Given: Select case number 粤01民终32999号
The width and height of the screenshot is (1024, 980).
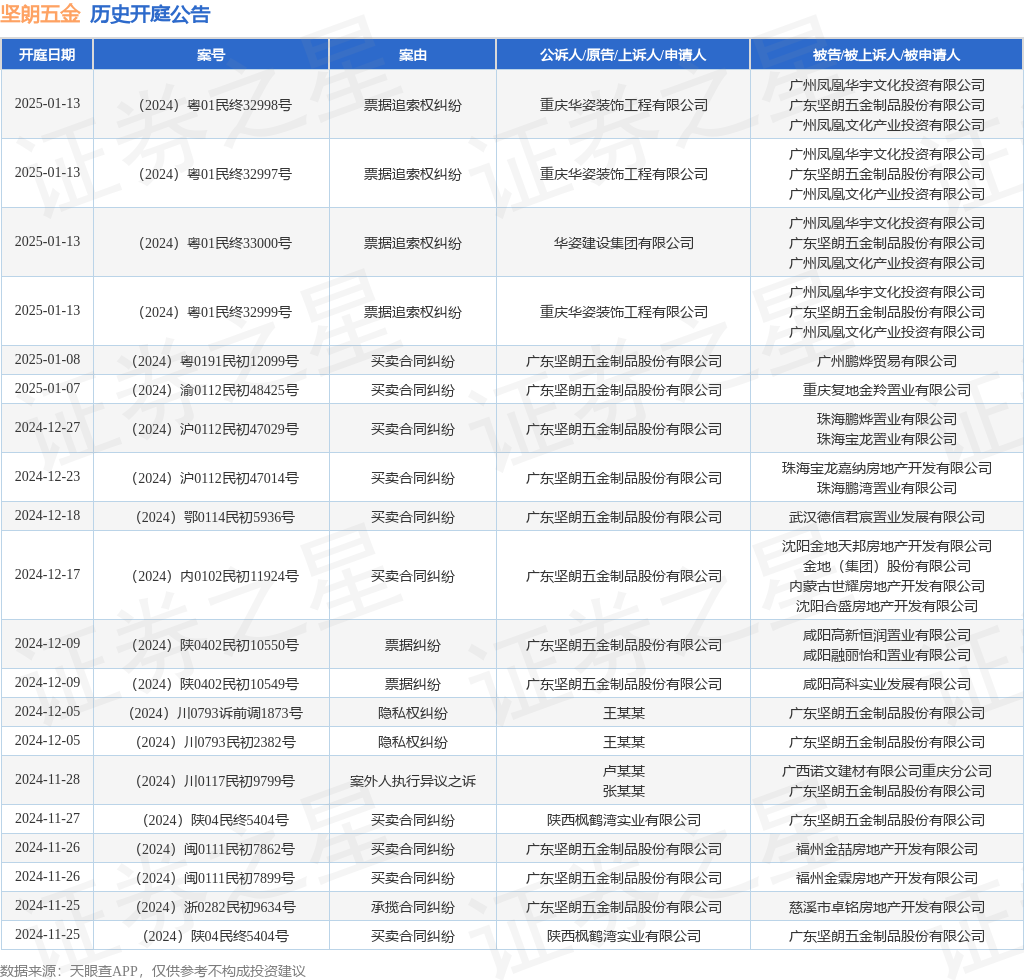Looking at the screenshot, I should coord(215,312).
